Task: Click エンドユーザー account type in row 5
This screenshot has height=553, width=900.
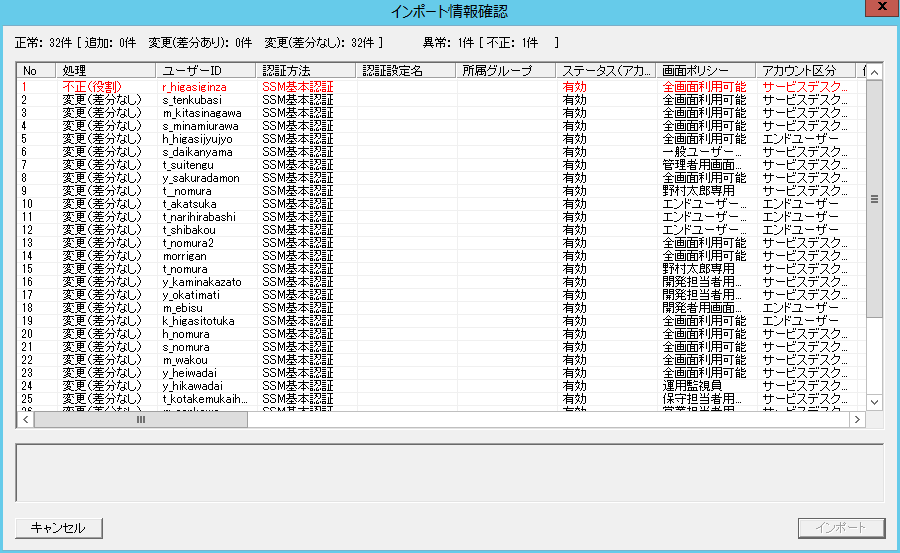Action: [800, 139]
